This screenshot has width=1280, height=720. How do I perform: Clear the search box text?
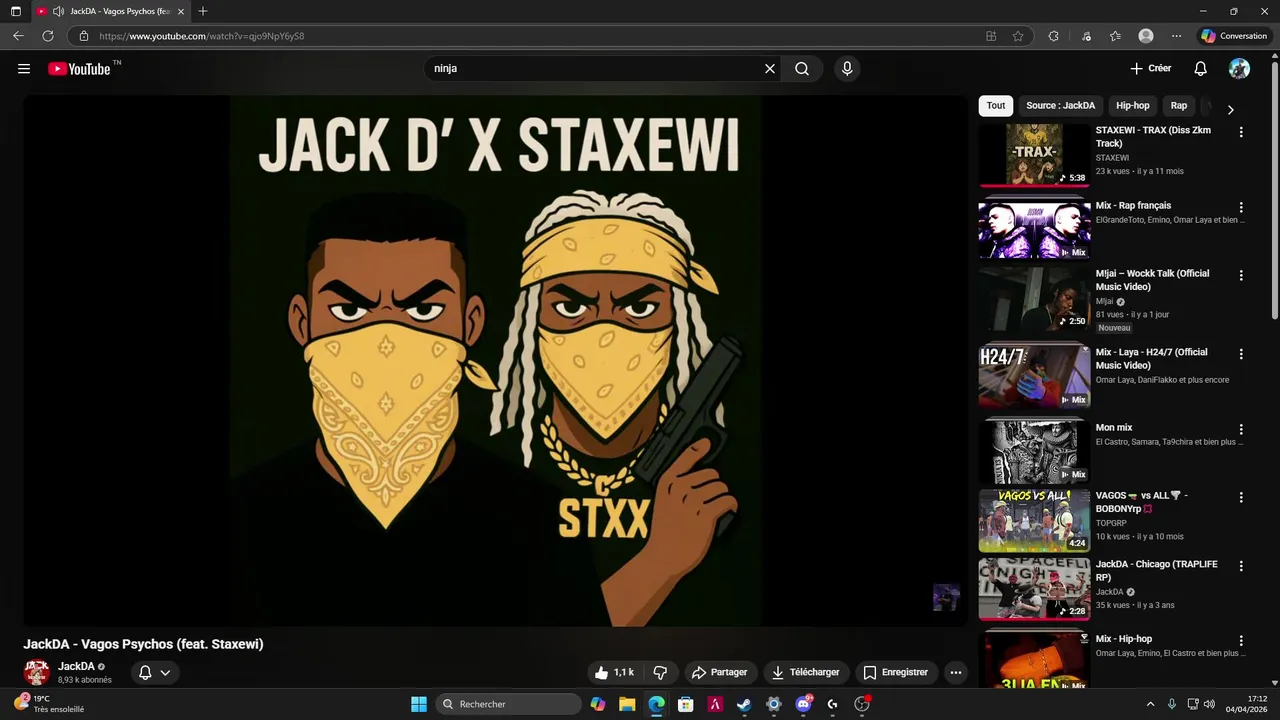[x=770, y=69]
